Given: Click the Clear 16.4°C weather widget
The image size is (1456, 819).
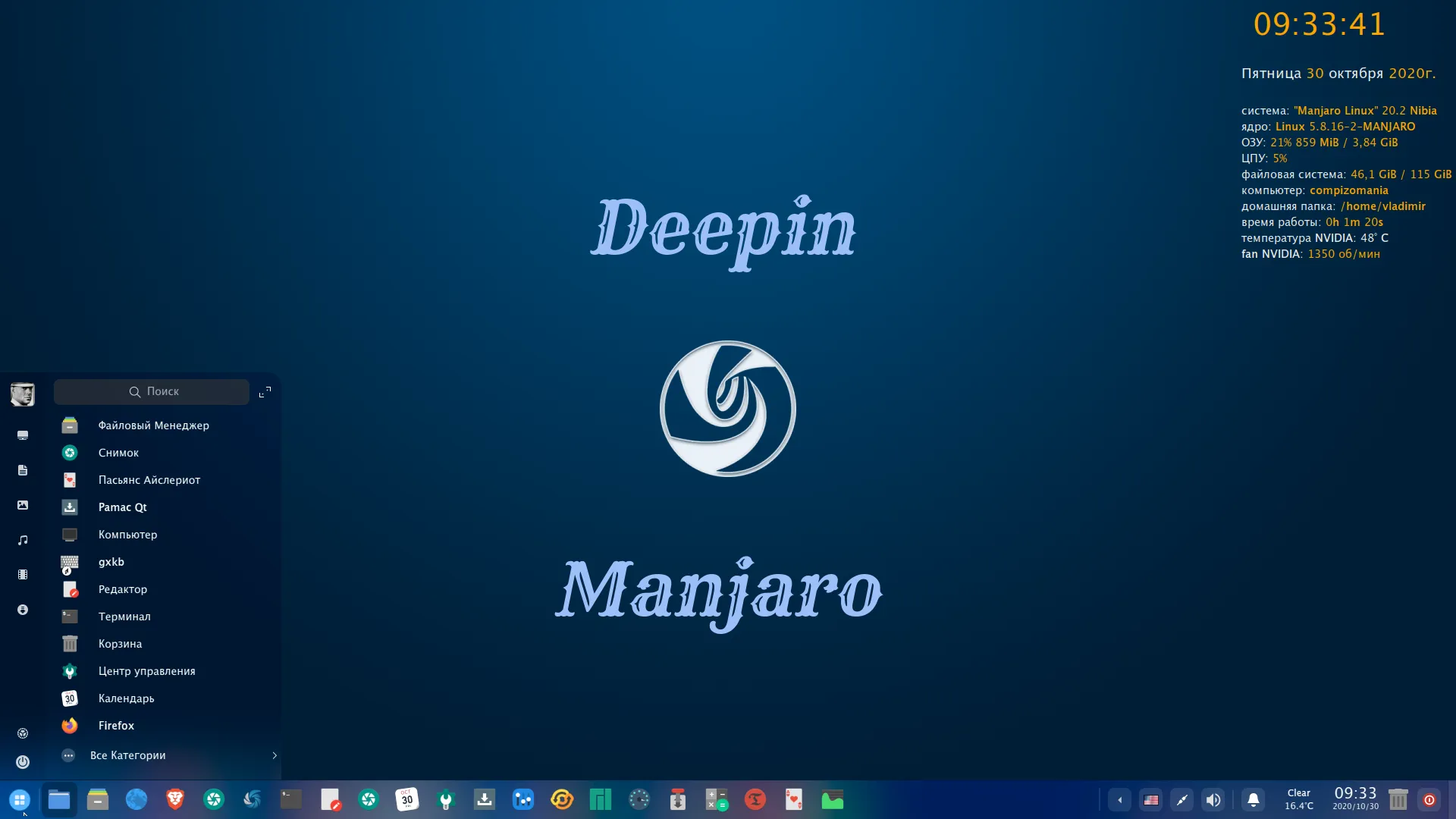Looking at the screenshot, I should tap(1299, 799).
